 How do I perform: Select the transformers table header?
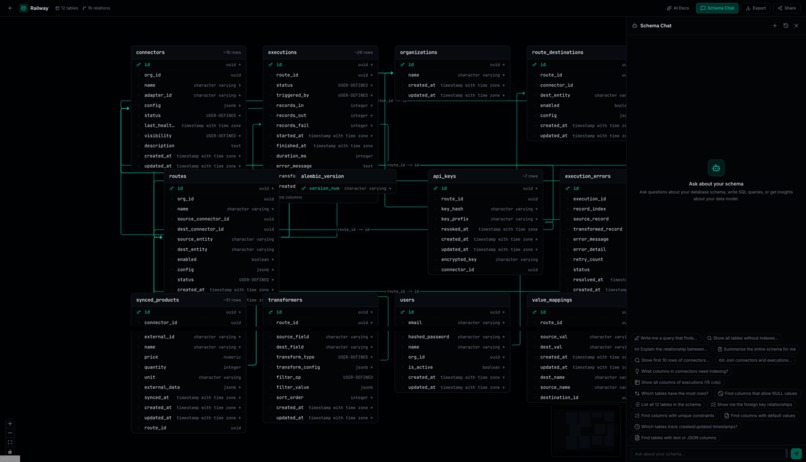(x=320, y=300)
